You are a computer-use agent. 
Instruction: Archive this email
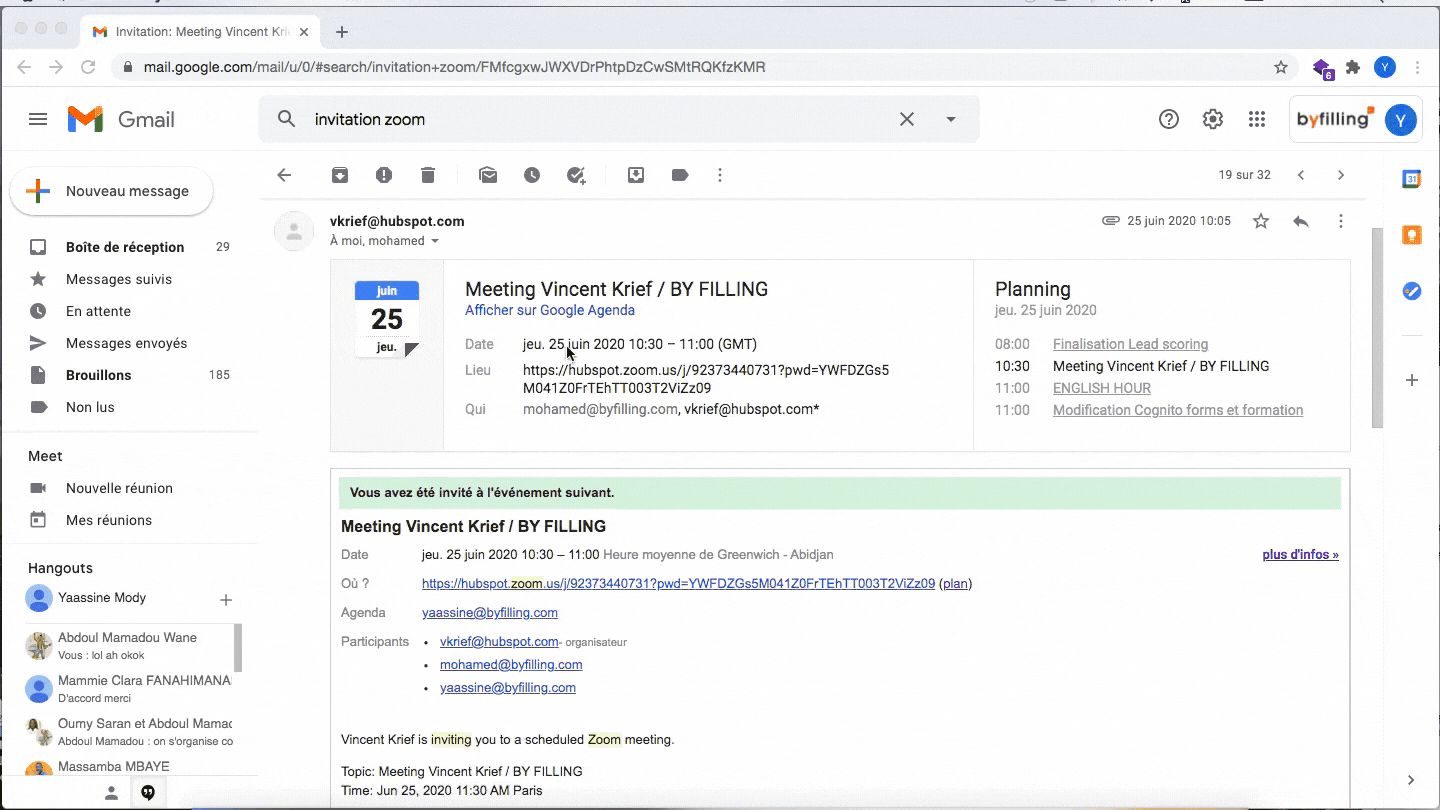[x=340, y=175]
